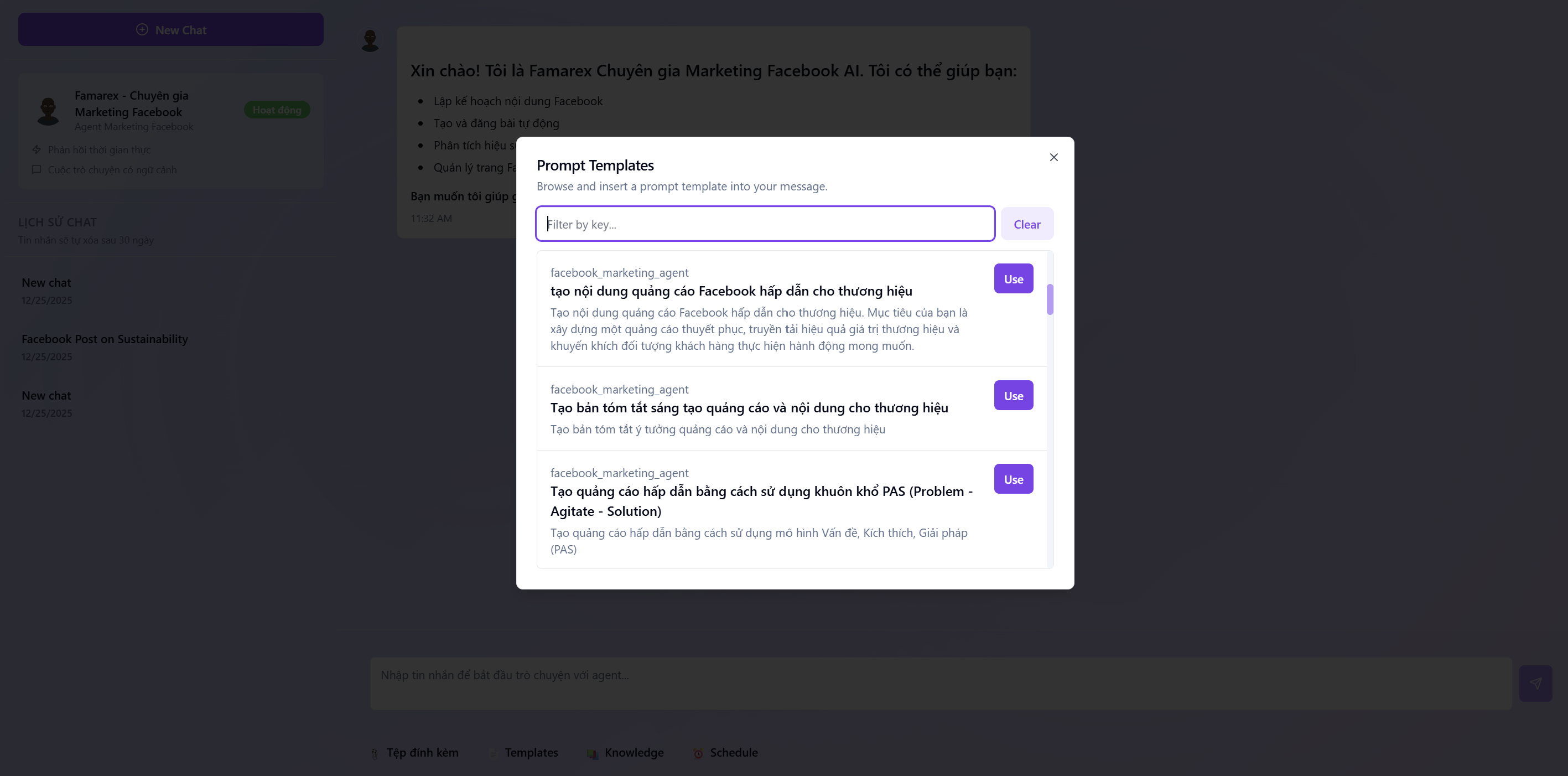Click the chat bubble icon beside Cuộc trò chuyện
This screenshot has height=776, width=1568.
point(37,169)
